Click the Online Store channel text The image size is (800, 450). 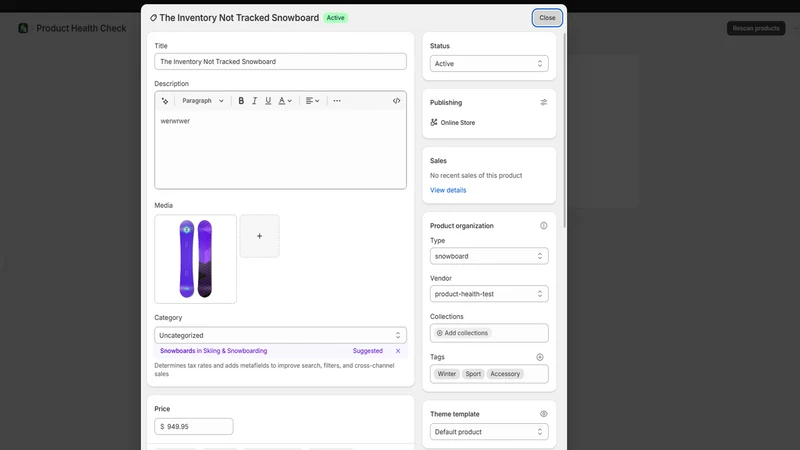coord(458,123)
